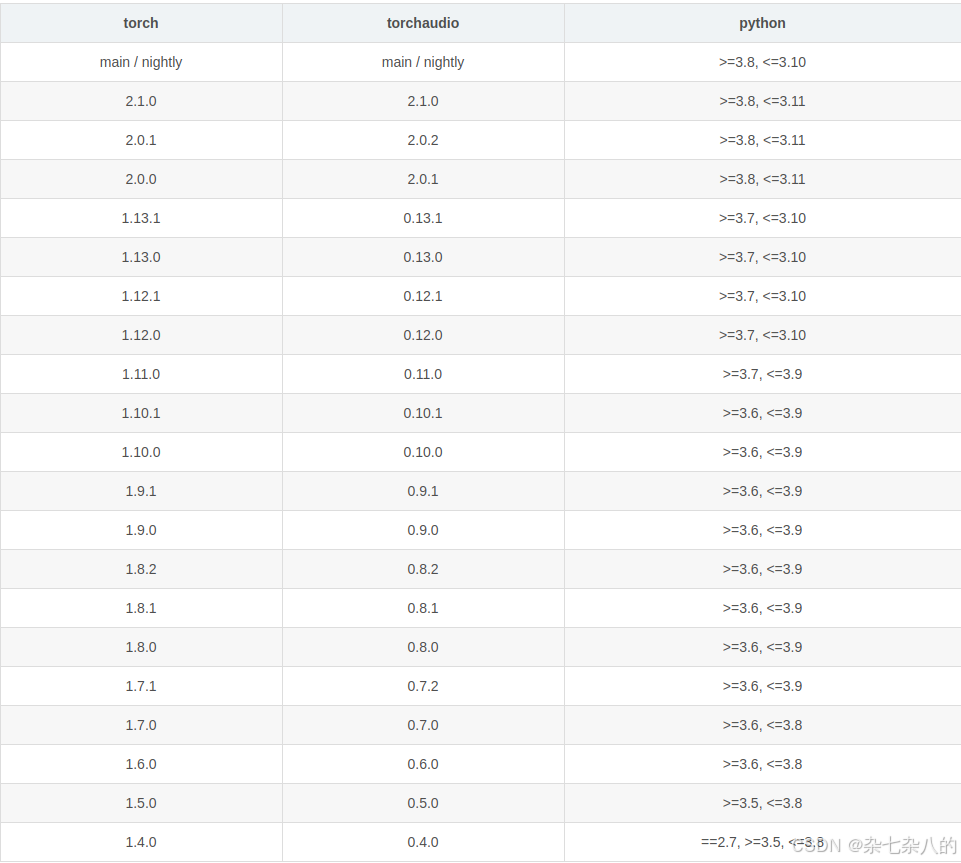
Task: Click the torchaudio column header
Action: (423, 23)
